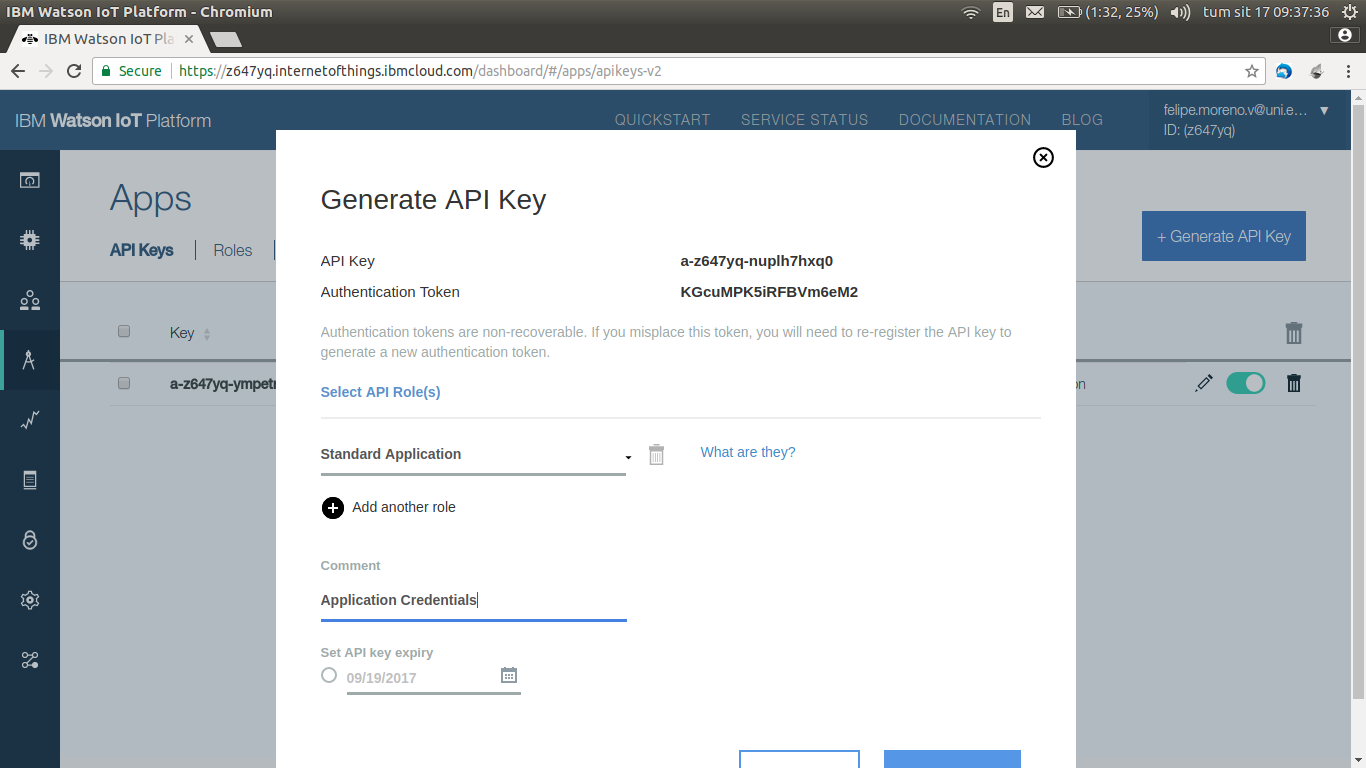Click the header trash icon in table
Screen dimensions: 1366x768
[1294, 333]
